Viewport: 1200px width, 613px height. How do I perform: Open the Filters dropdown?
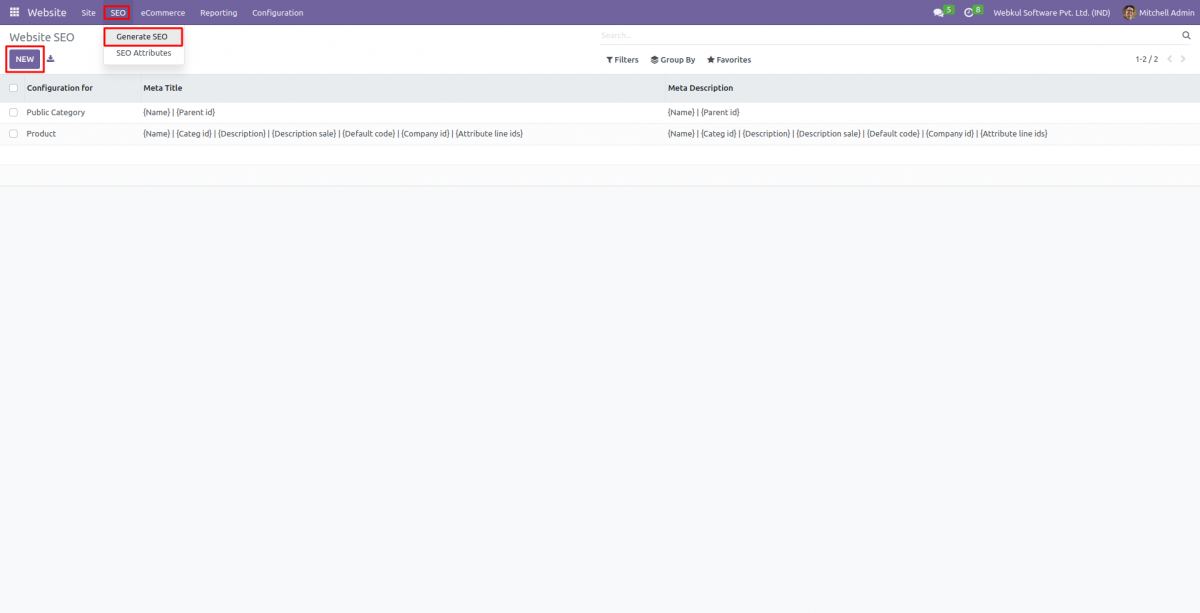pos(621,59)
